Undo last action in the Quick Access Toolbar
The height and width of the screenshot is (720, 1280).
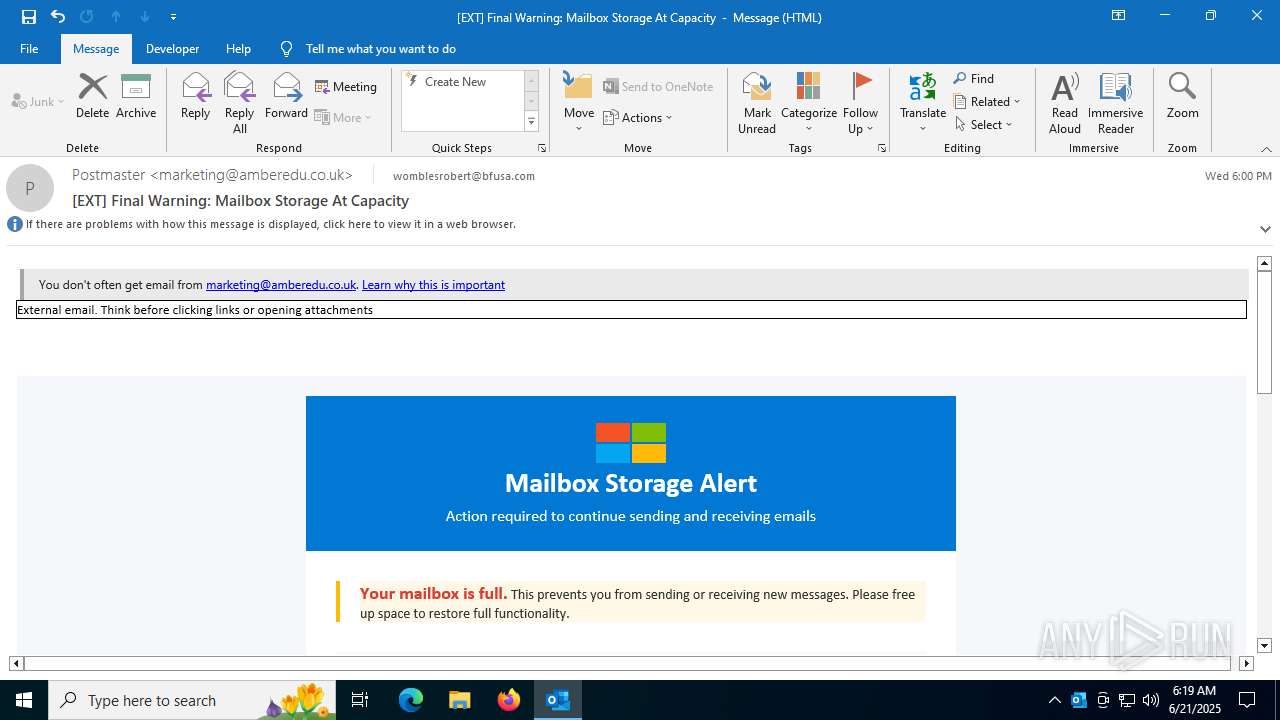pyautogui.click(x=58, y=17)
